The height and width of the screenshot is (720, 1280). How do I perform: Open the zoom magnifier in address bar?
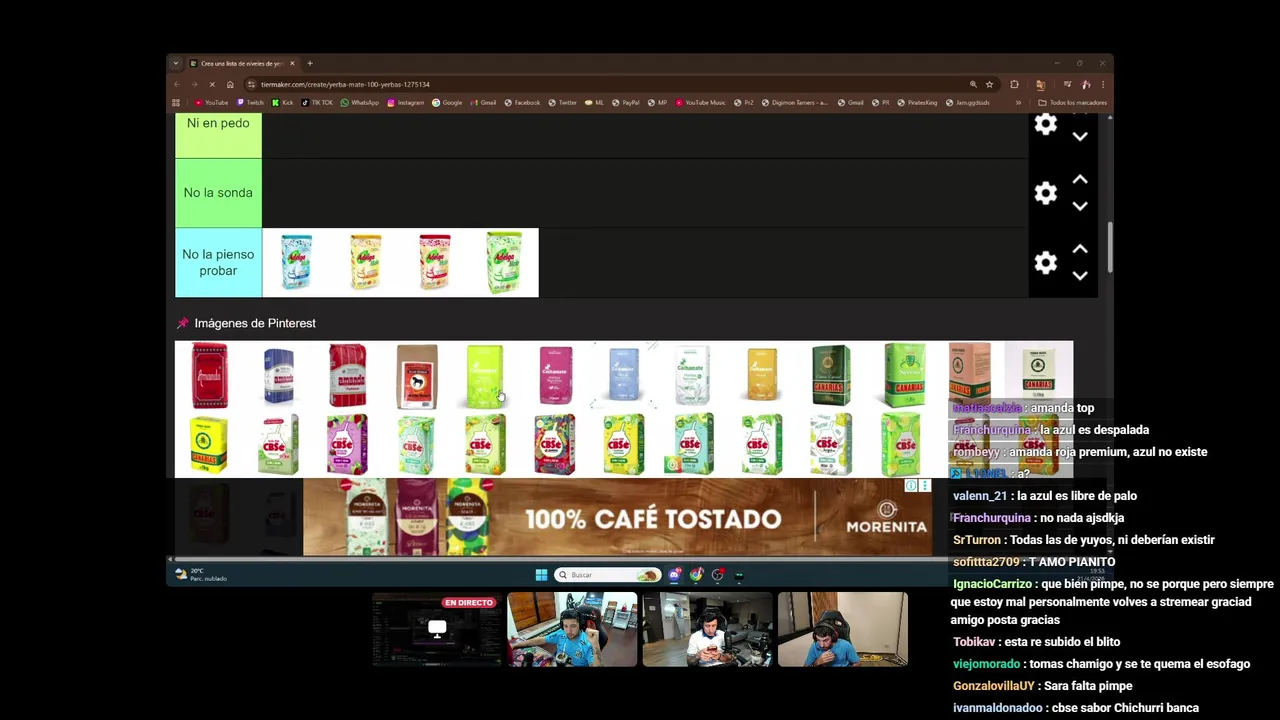[973, 84]
